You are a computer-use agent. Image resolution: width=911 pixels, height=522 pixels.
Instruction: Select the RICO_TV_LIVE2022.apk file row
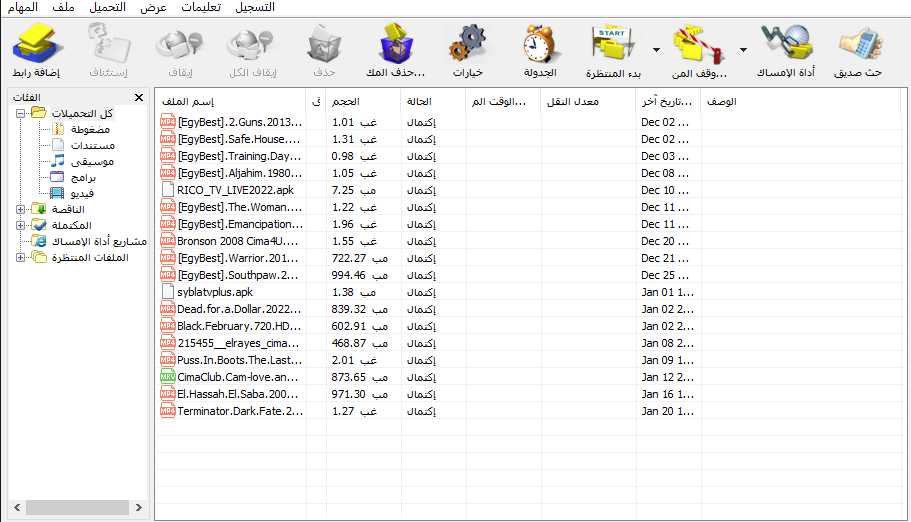528,190
